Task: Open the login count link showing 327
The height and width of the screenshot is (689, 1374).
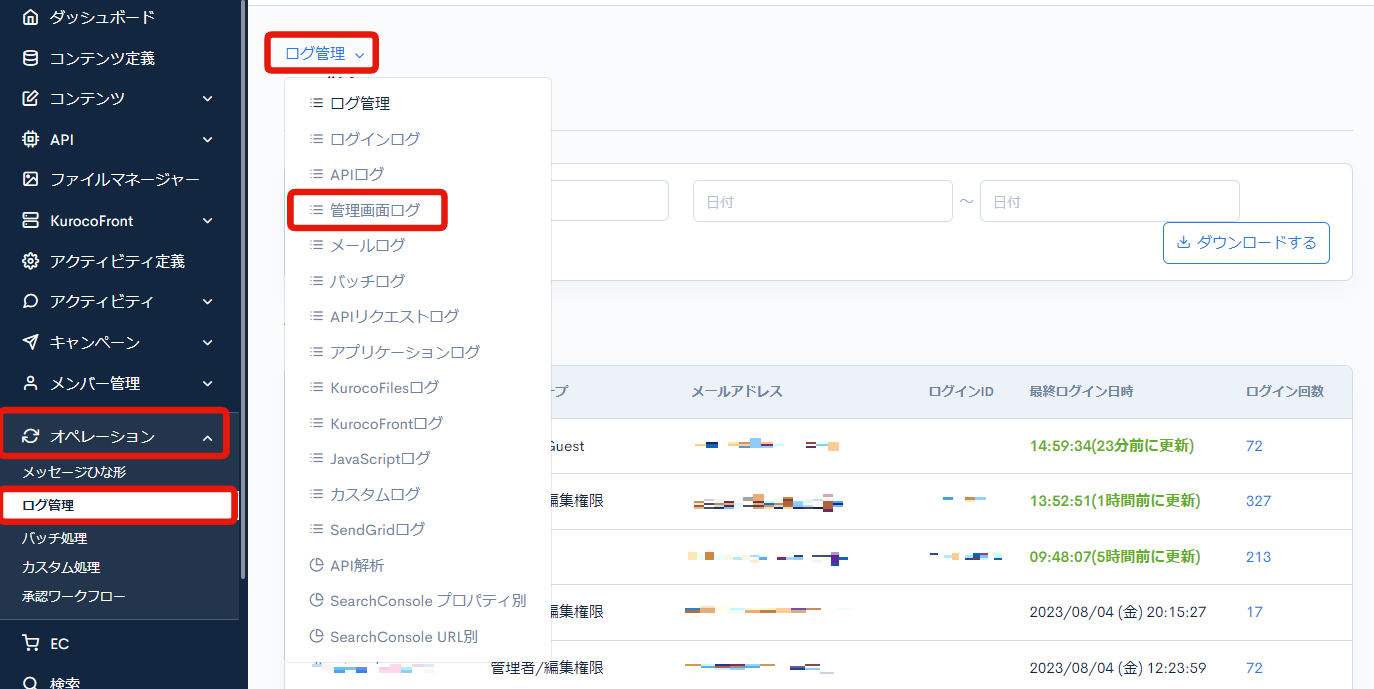Action: 1258,502
